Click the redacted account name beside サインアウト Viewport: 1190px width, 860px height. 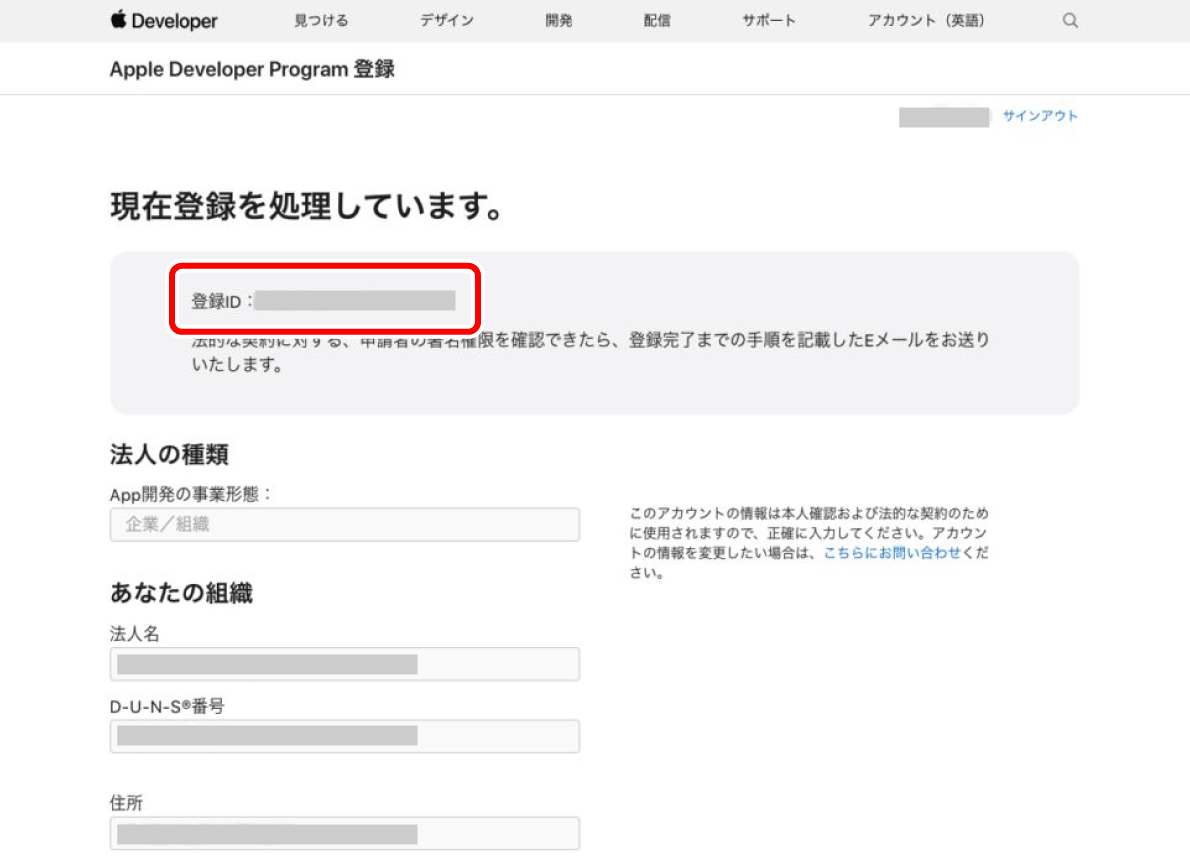943,117
